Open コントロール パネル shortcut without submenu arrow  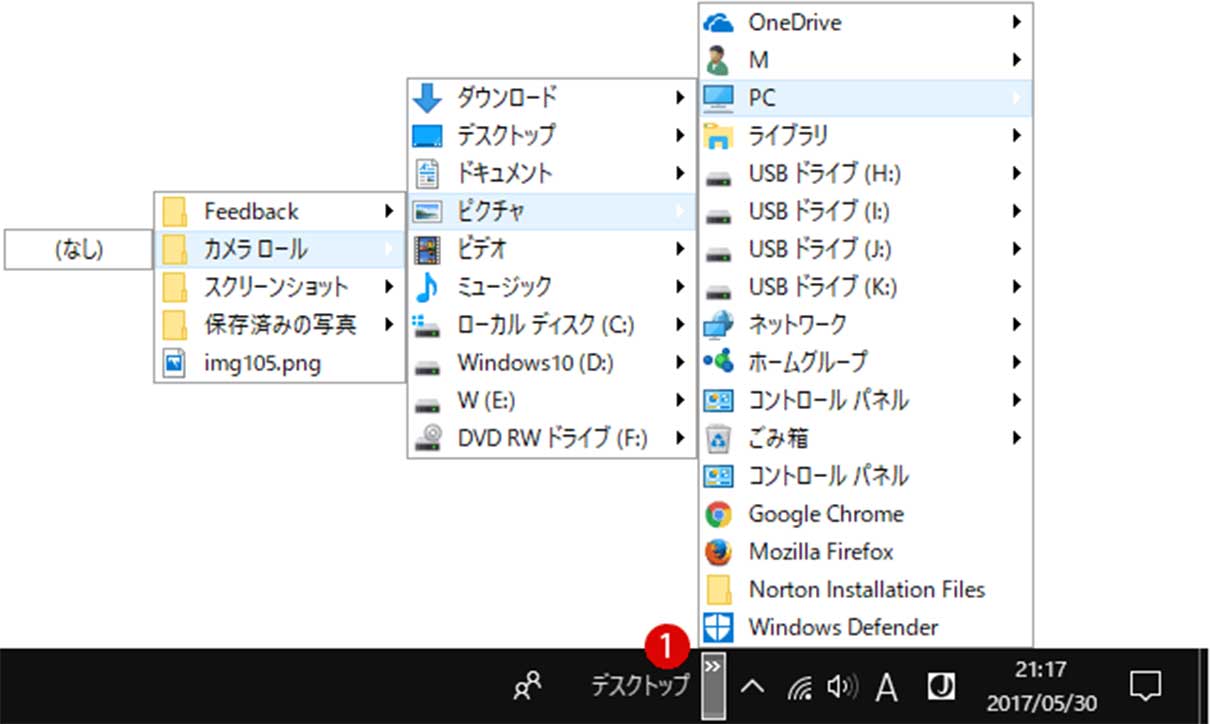click(866, 476)
